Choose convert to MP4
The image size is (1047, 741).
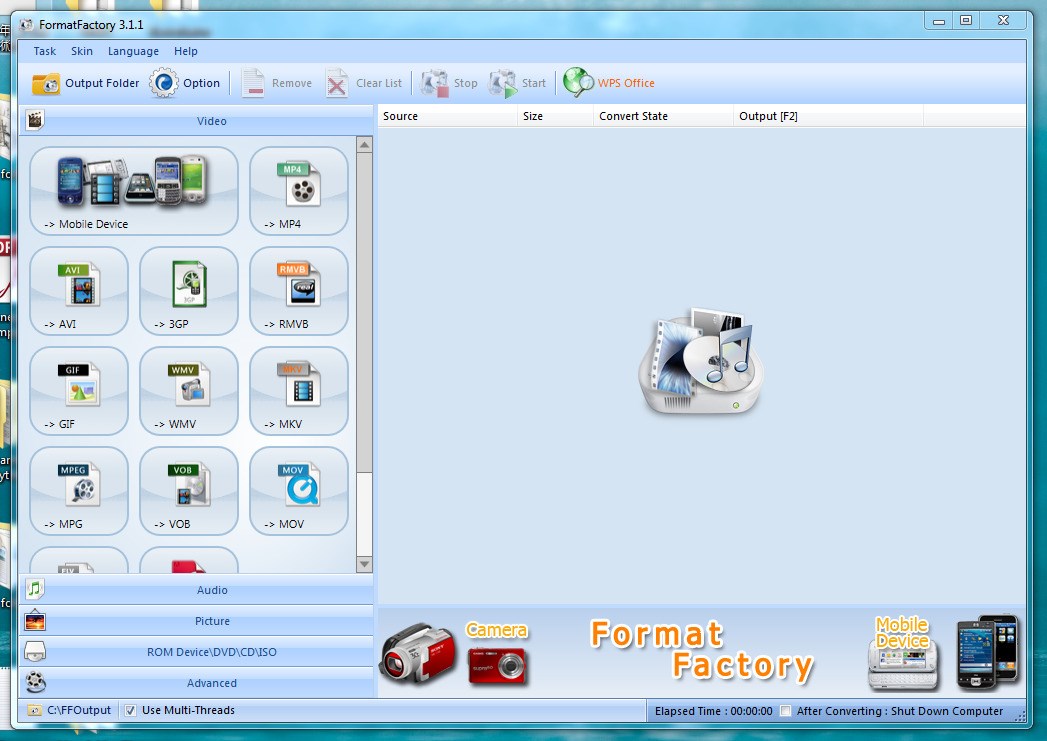298,191
